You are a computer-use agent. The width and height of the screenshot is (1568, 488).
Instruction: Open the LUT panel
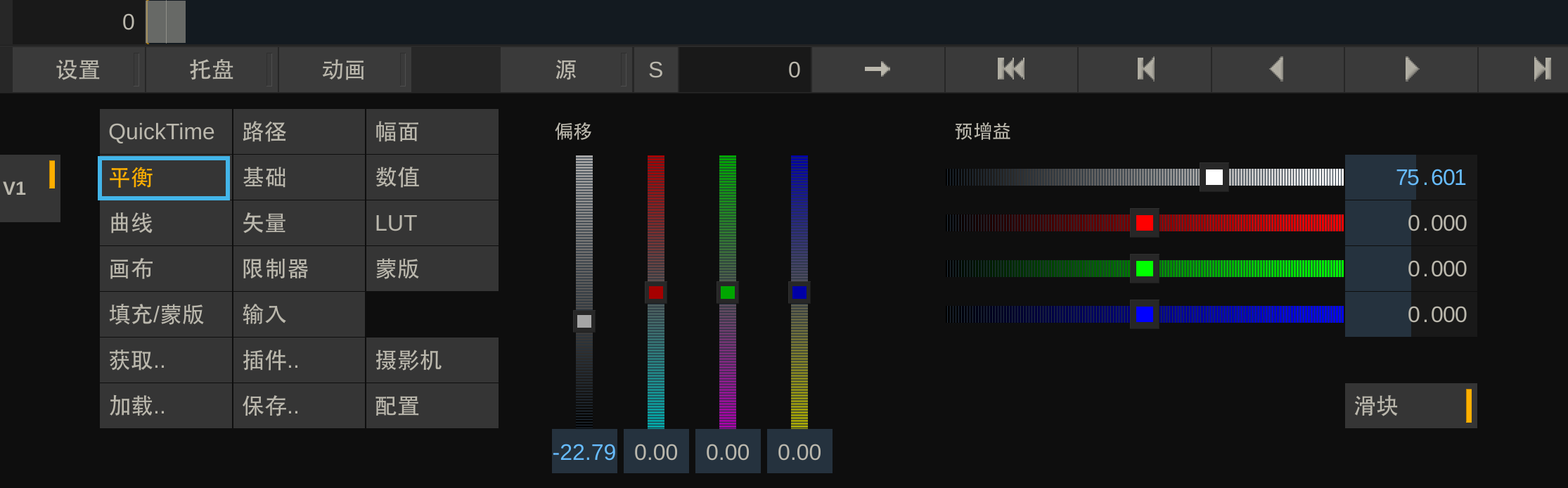432,223
